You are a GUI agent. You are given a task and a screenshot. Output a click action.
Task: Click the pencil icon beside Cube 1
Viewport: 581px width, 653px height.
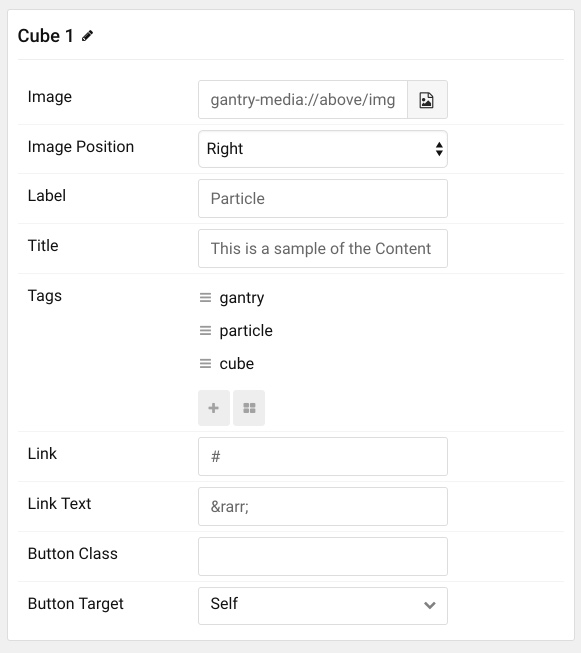87,36
